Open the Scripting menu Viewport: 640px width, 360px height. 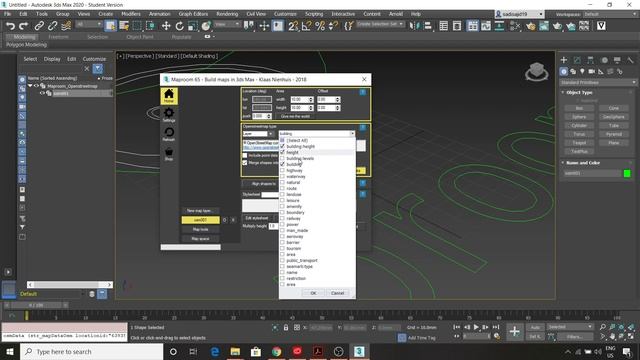pos(314,14)
